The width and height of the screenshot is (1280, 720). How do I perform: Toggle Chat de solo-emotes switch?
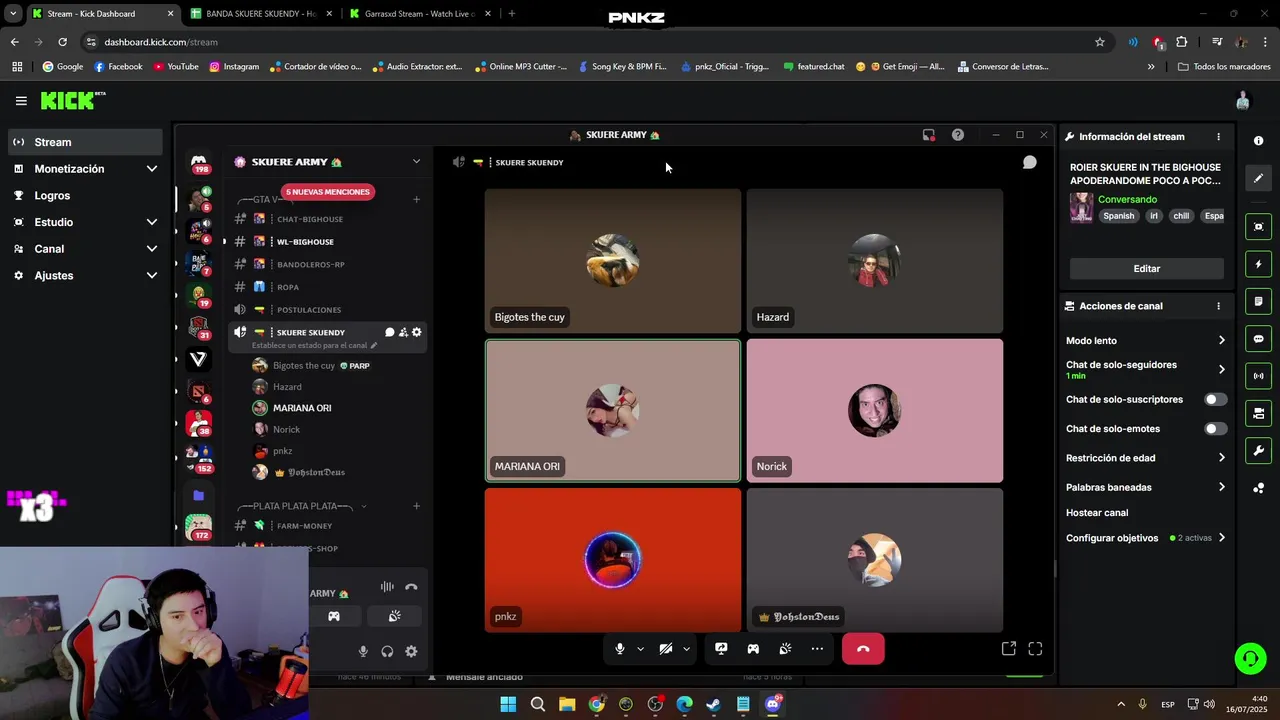(1215, 429)
